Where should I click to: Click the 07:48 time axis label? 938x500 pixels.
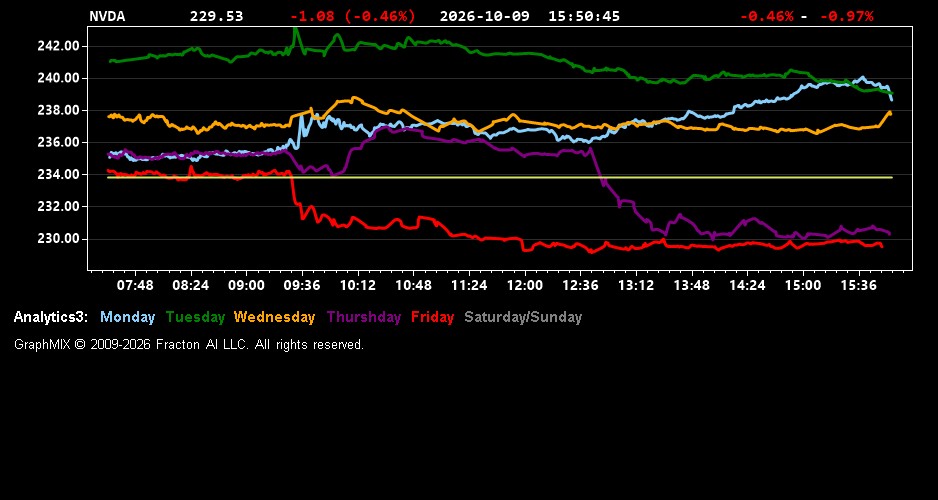(135, 286)
